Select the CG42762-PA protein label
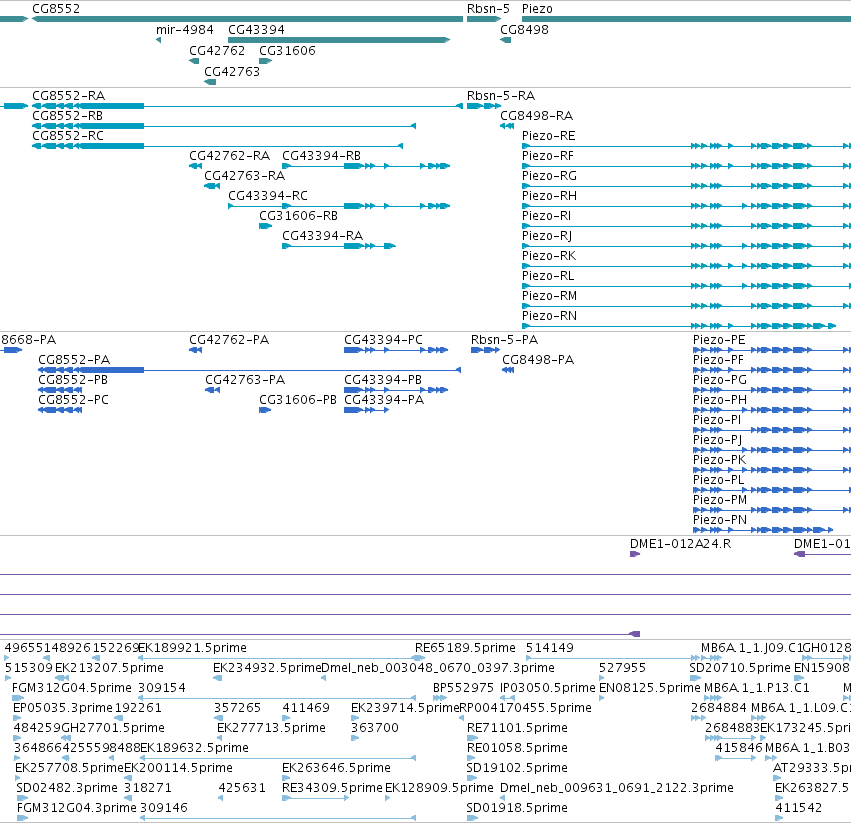This screenshot has width=851, height=823. pyautogui.click(x=228, y=340)
